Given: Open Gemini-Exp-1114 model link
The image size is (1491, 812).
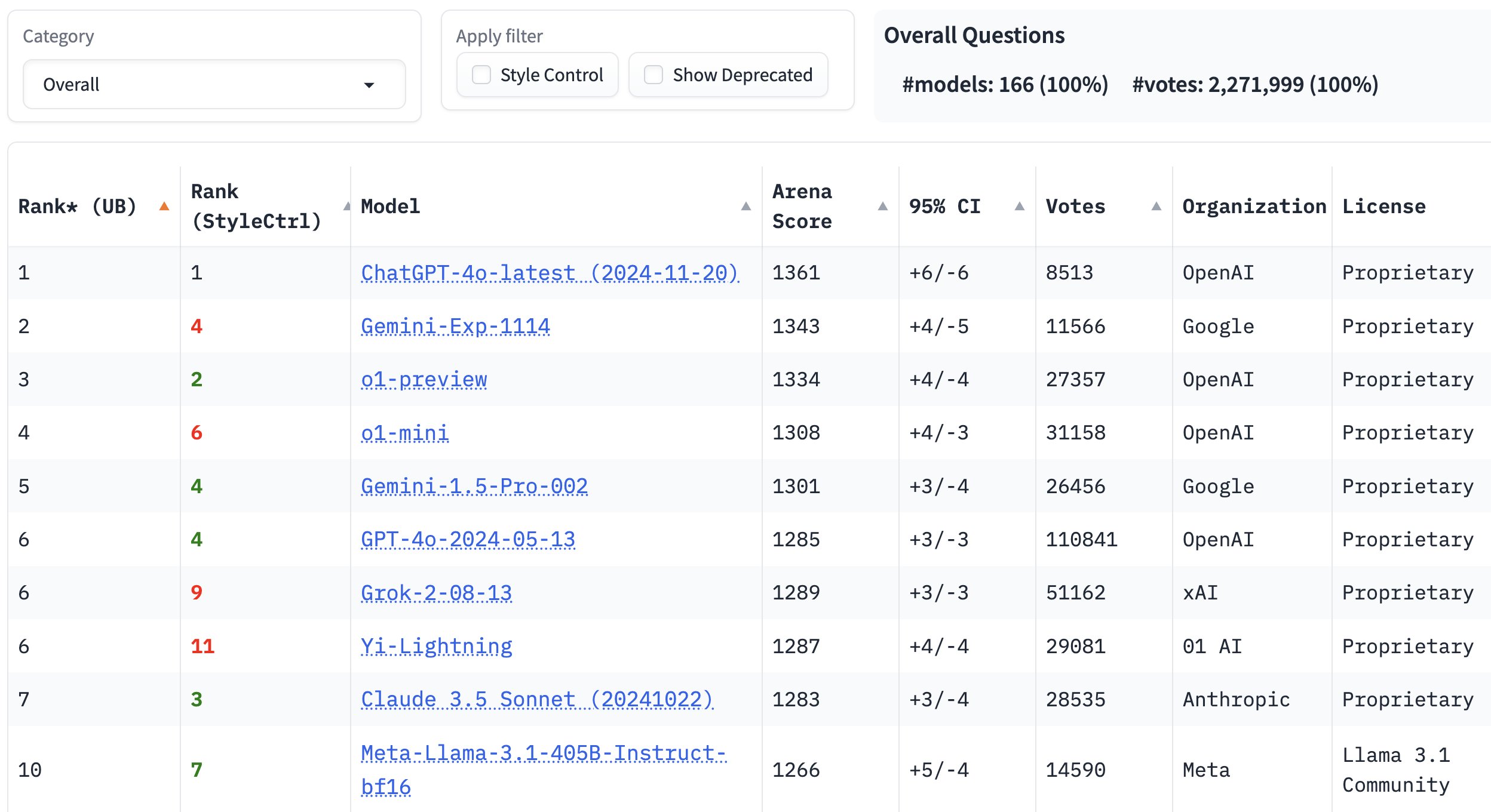Looking at the screenshot, I should (x=455, y=327).
